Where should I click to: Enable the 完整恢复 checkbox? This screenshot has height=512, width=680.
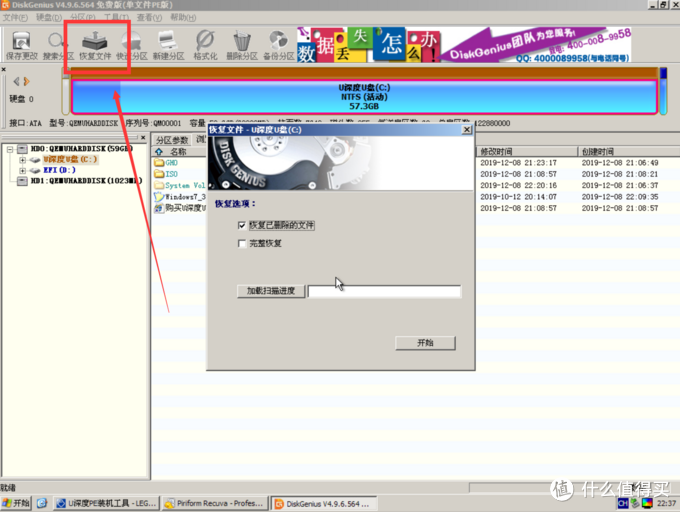point(242,244)
